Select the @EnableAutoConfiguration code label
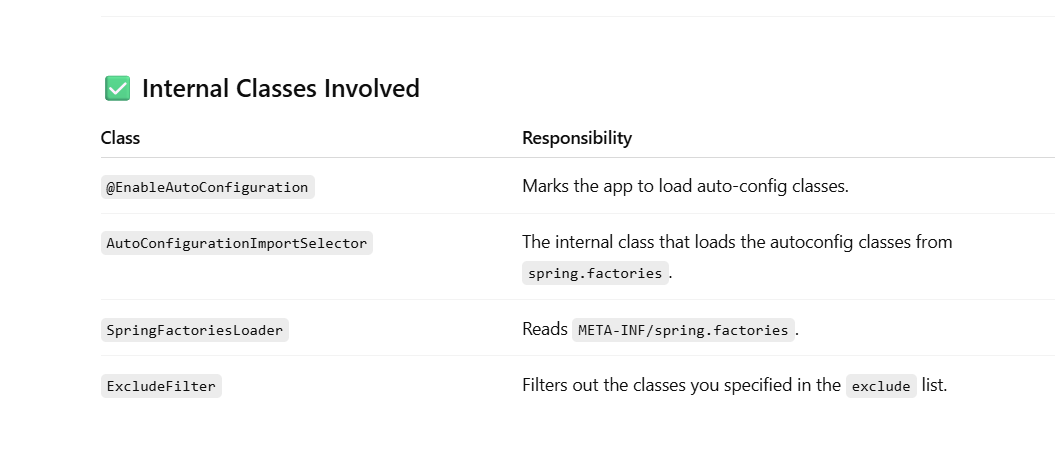Image resolution: width=1055 pixels, height=450 pixels. tap(207, 187)
